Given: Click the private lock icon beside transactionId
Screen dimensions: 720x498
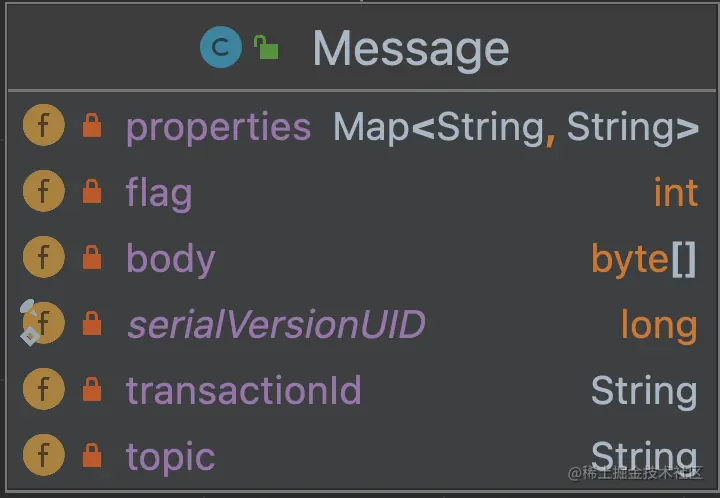Looking at the screenshot, I should coord(92,390).
